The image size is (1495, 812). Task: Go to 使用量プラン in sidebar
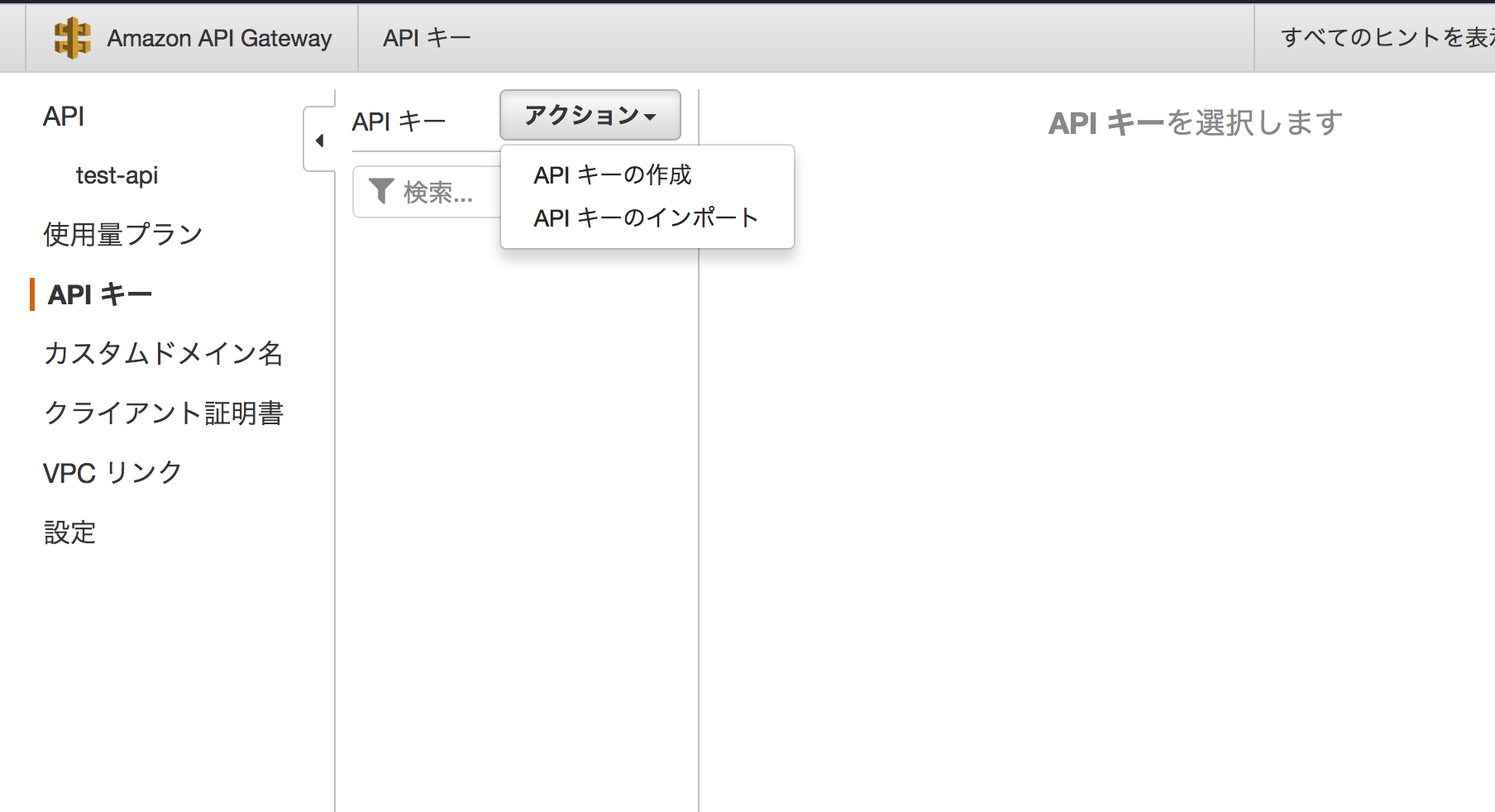(x=122, y=235)
